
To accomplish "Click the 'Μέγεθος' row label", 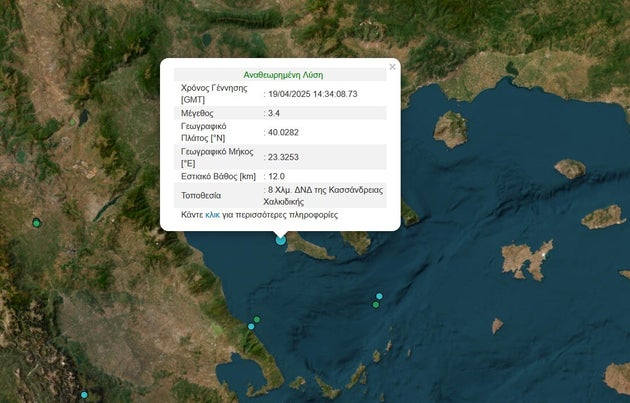I will tap(199, 114).
